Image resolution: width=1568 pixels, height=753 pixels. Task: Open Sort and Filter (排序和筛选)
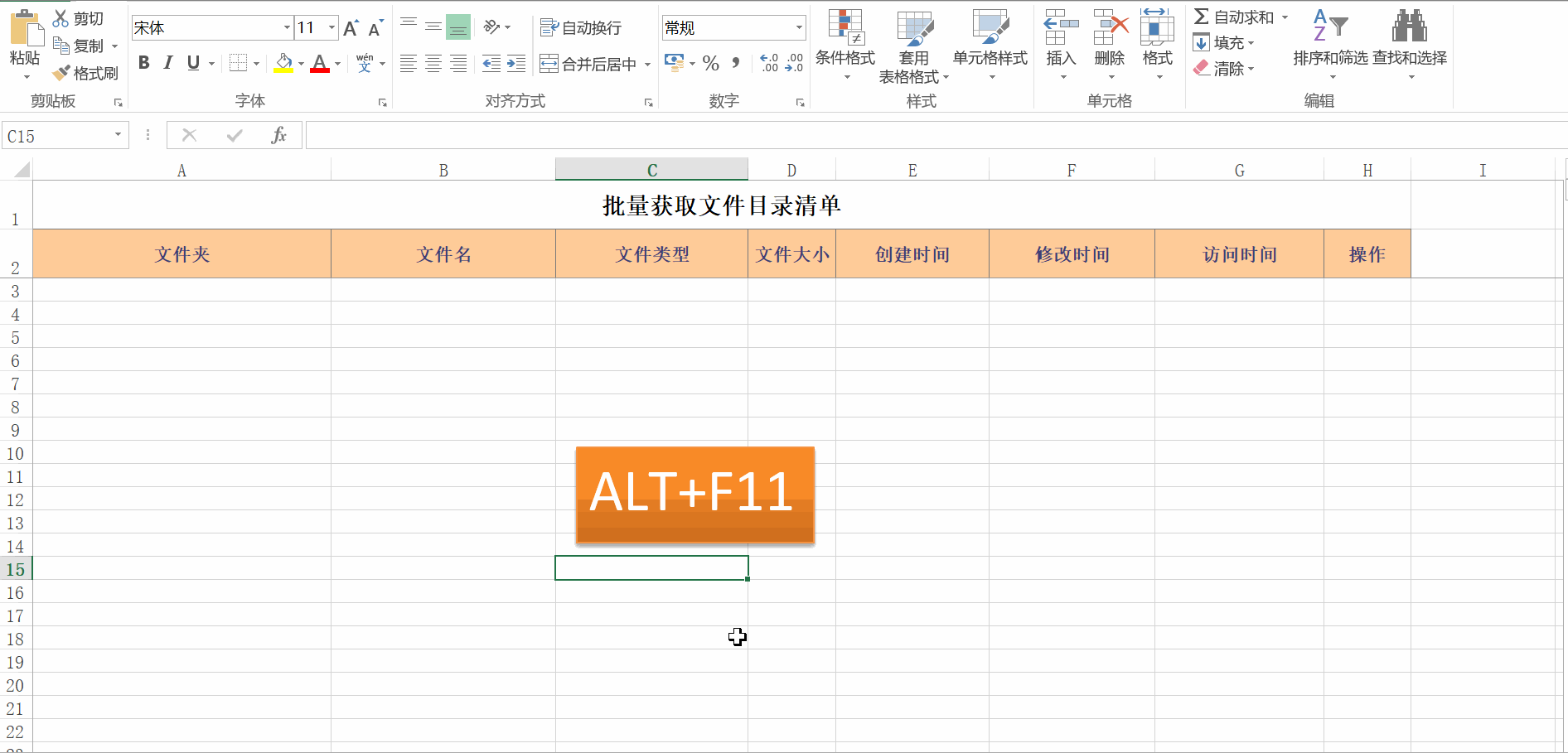(x=1330, y=45)
